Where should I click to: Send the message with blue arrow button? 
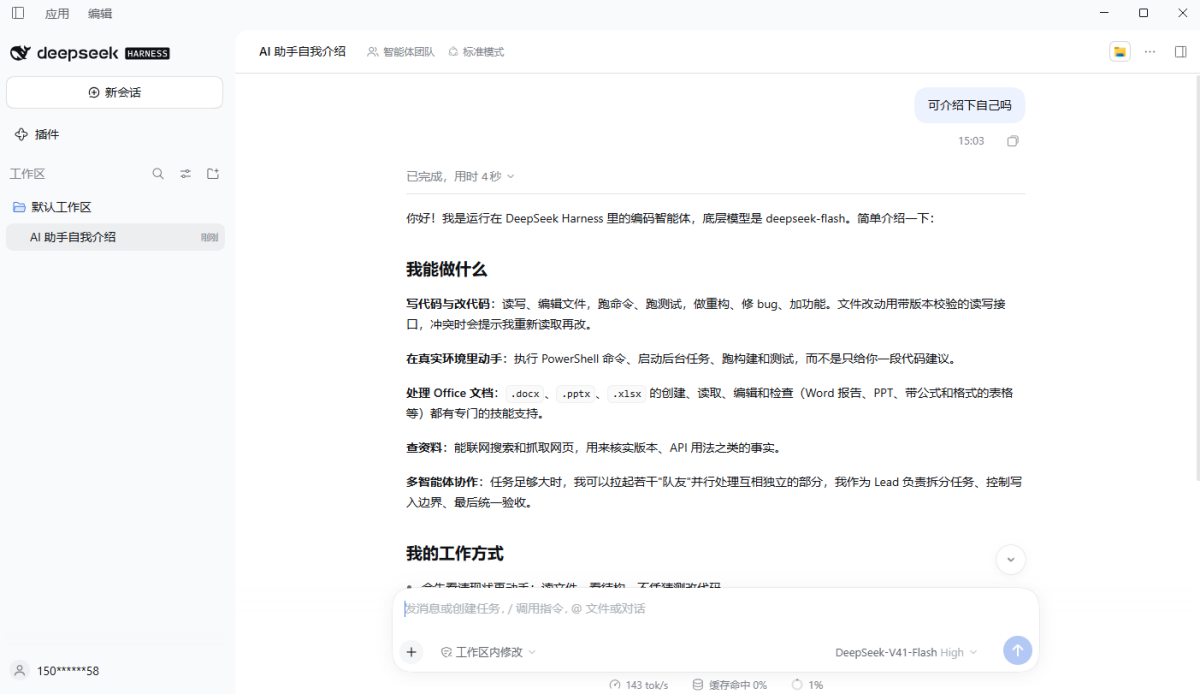(1017, 651)
